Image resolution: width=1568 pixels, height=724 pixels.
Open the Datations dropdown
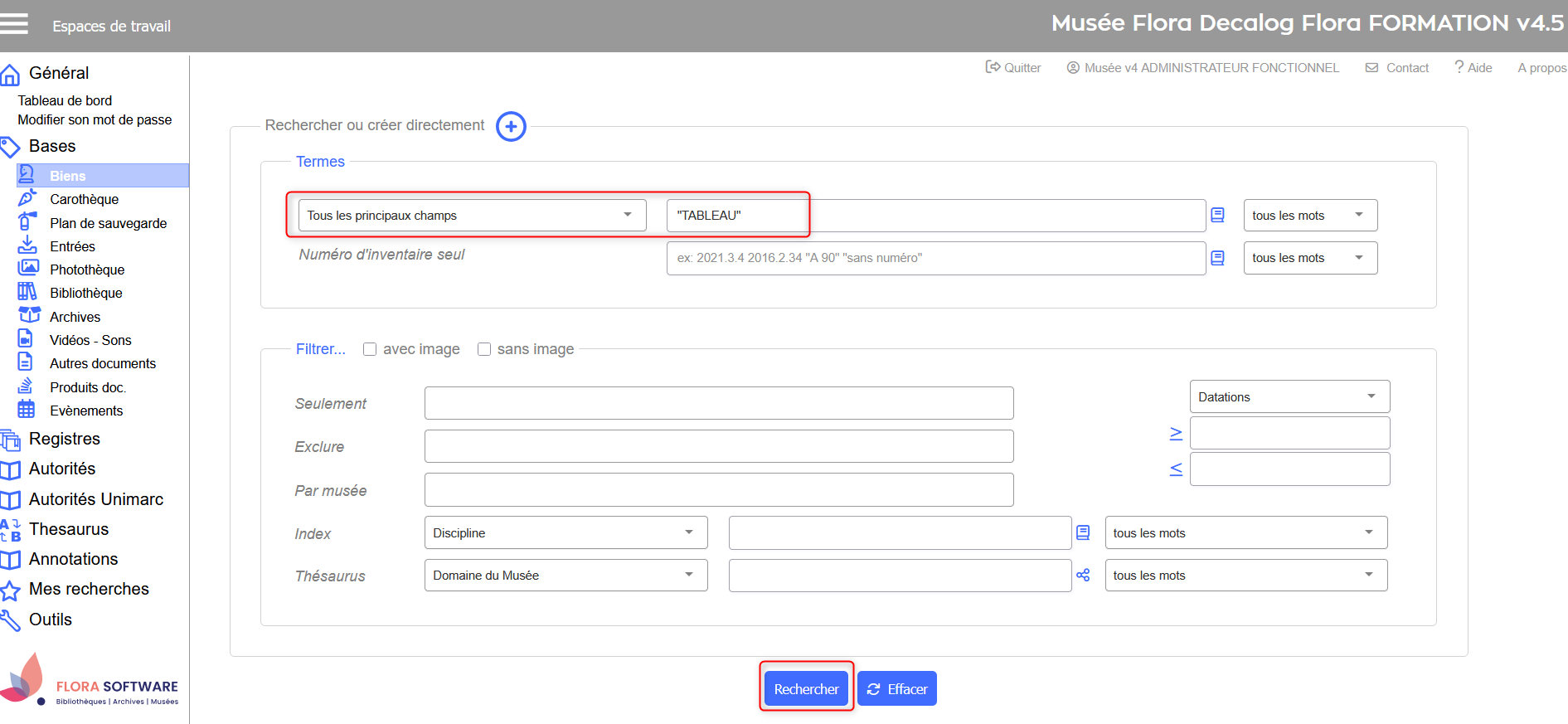click(x=1289, y=397)
